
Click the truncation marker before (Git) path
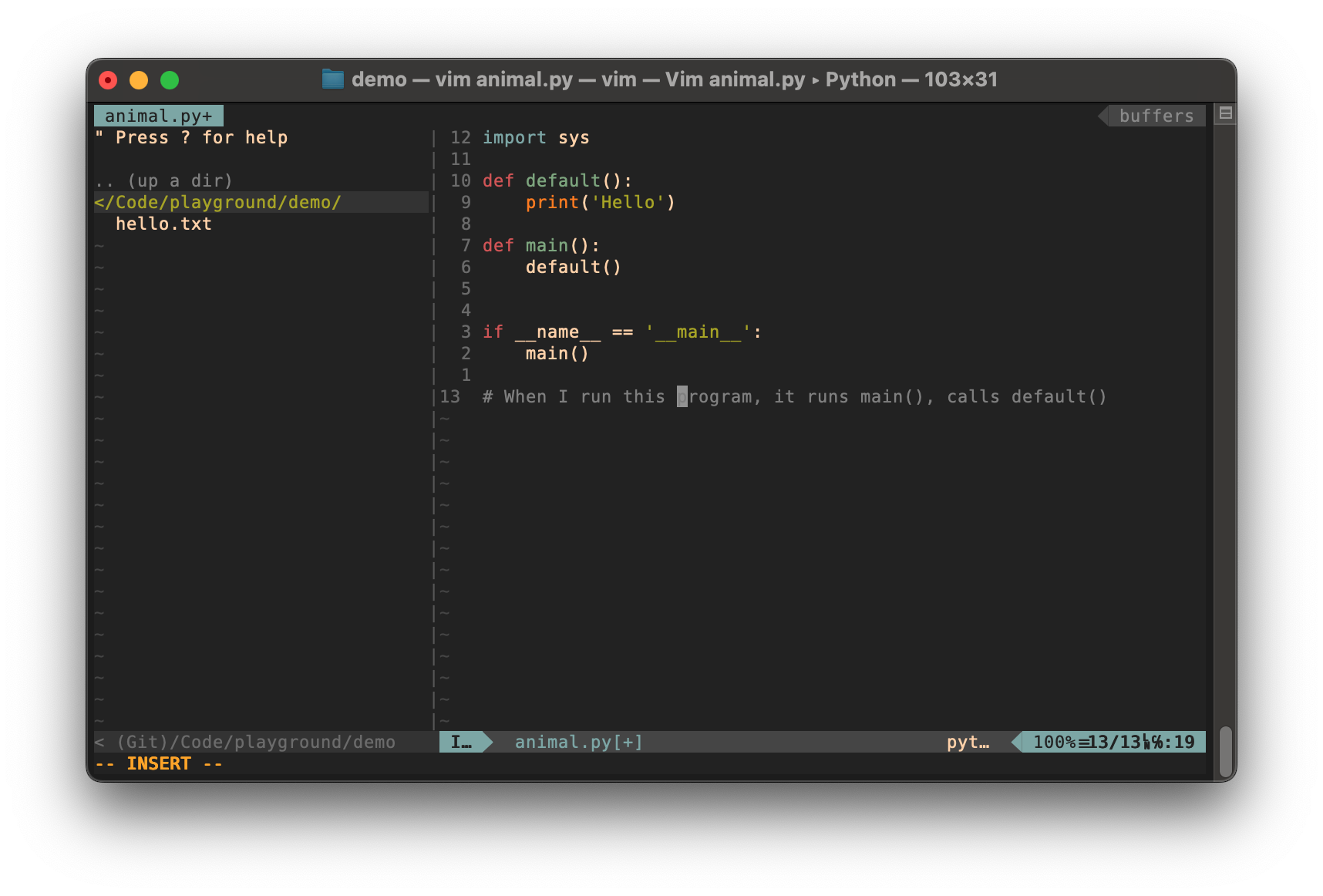98,742
